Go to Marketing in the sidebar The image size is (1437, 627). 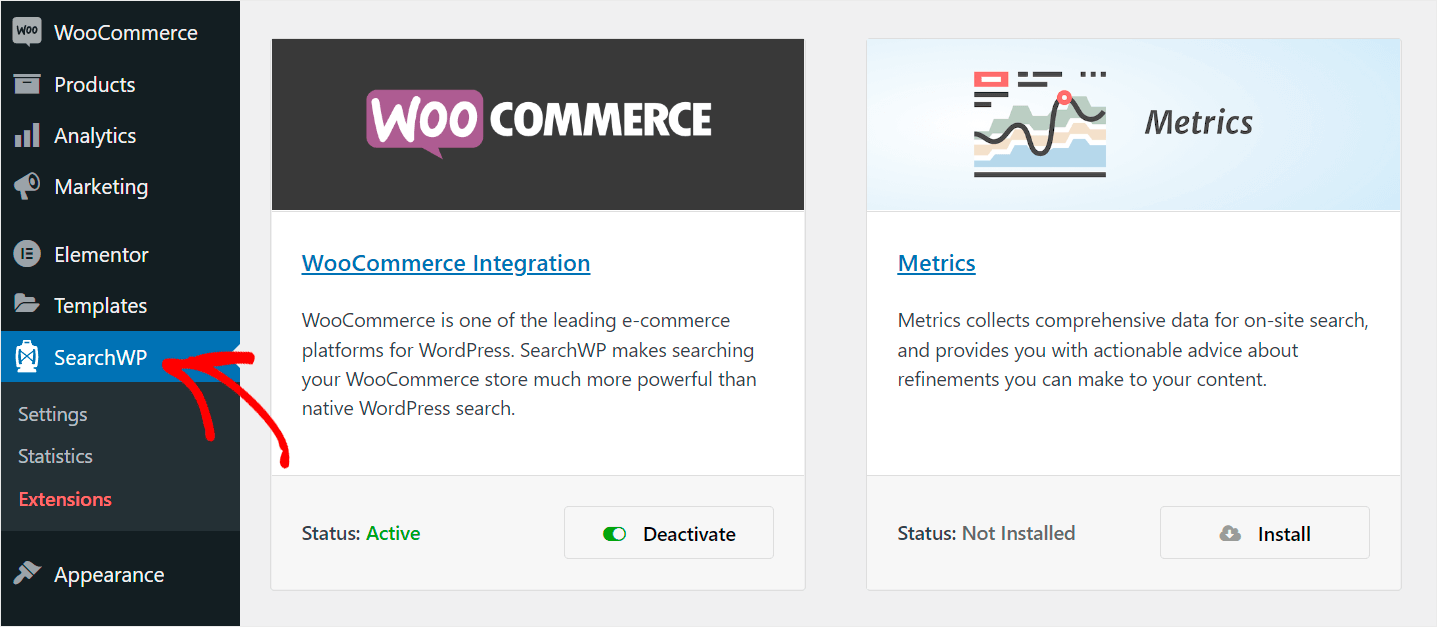(x=101, y=186)
